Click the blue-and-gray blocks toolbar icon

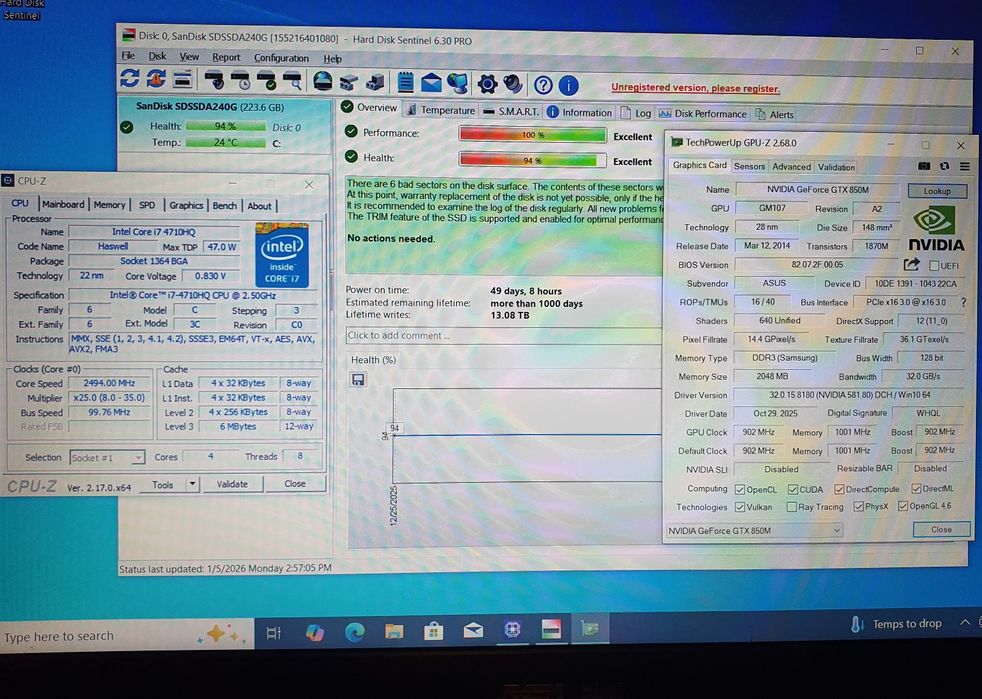click(375, 82)
